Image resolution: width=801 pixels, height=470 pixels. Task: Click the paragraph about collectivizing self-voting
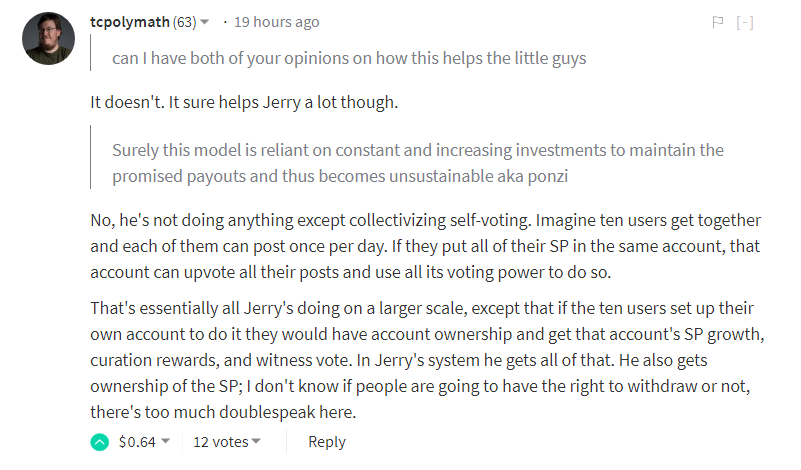point(426,246)
